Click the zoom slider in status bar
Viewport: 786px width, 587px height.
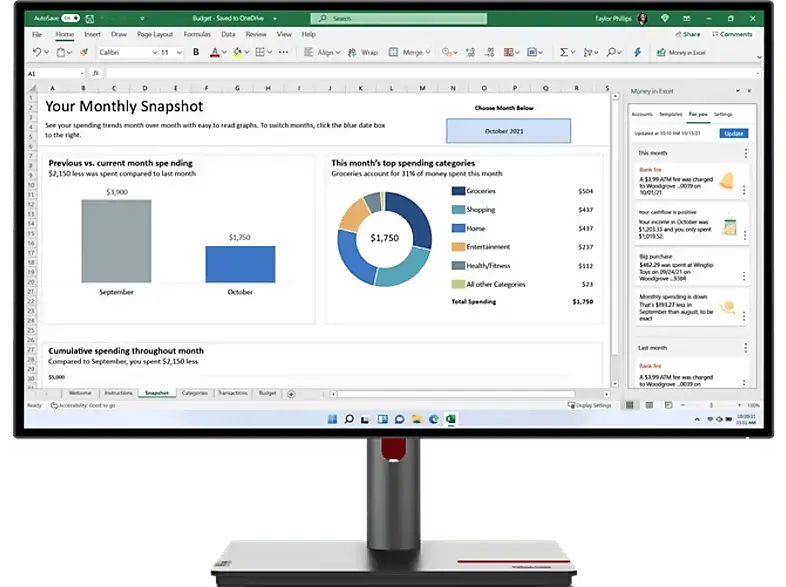[711, 405]
